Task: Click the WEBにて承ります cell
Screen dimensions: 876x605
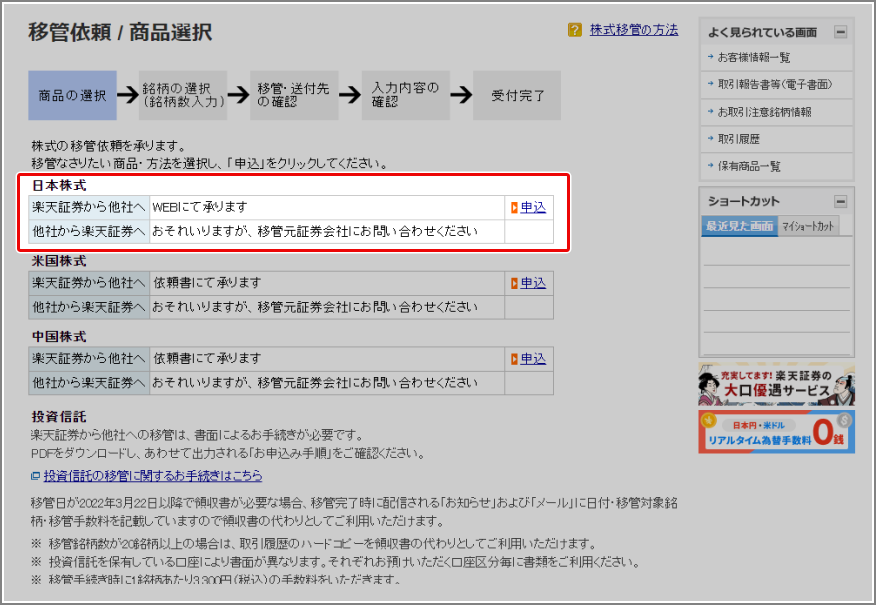Action: [x=327, y=207]
